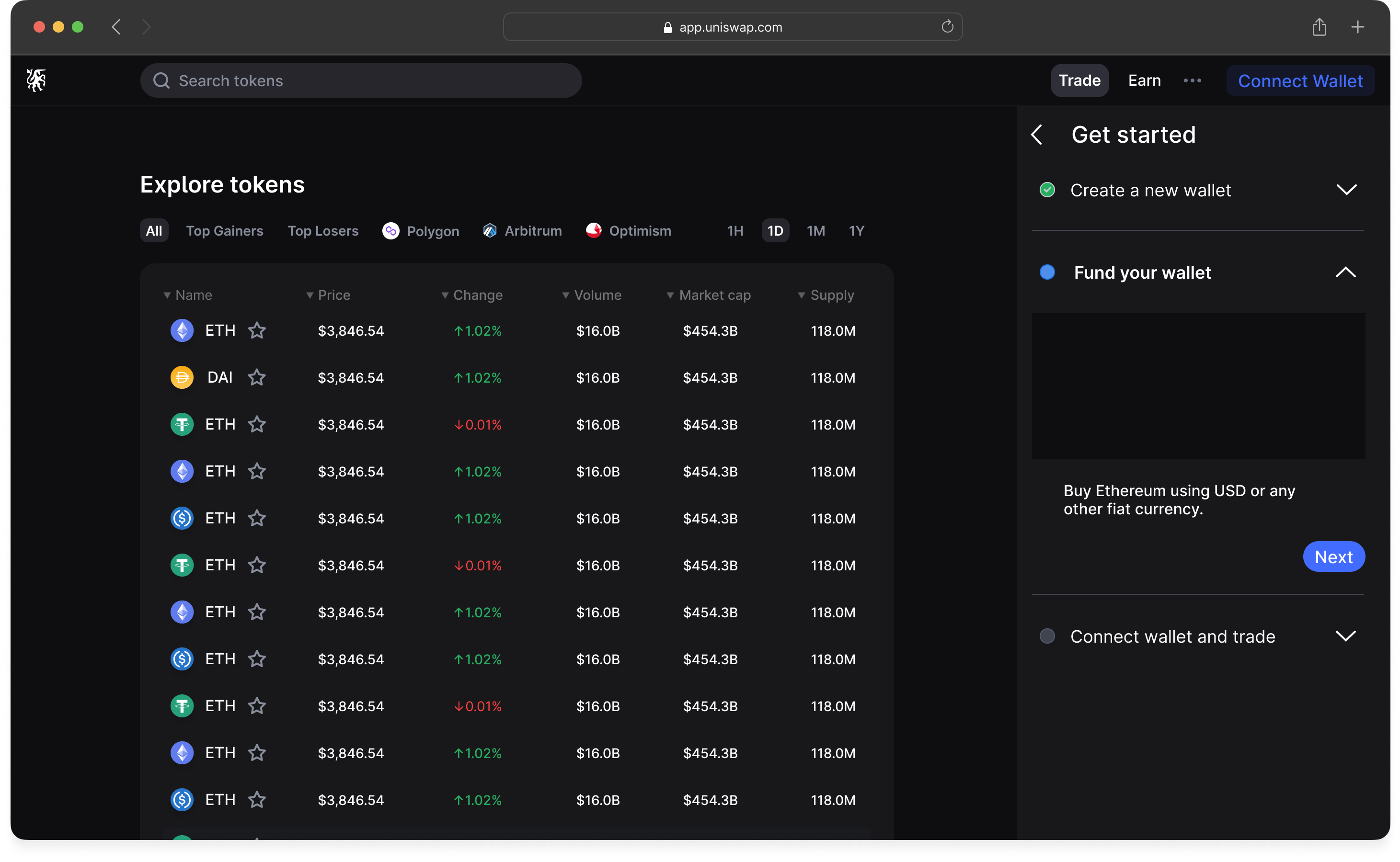Click the Next button
This screenshot has height=862, width=1400.
1333,556
